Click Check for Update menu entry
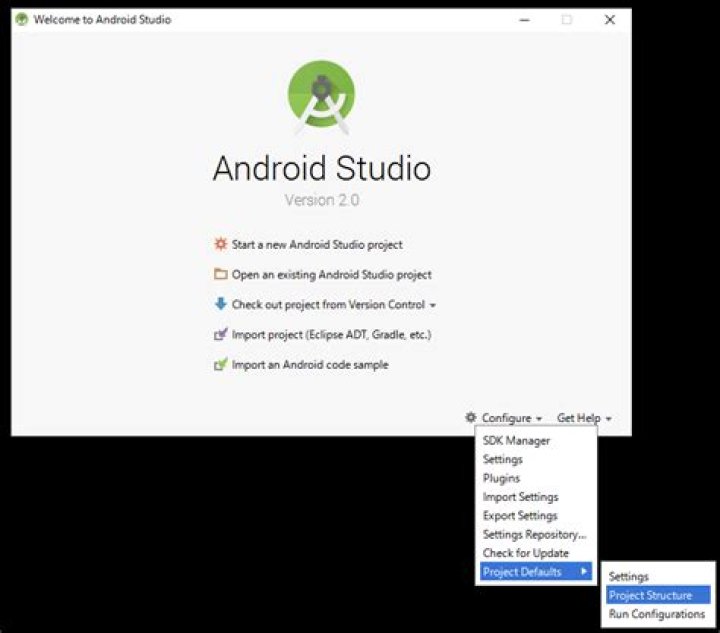The image size is (720, 633). pos(525,553)
